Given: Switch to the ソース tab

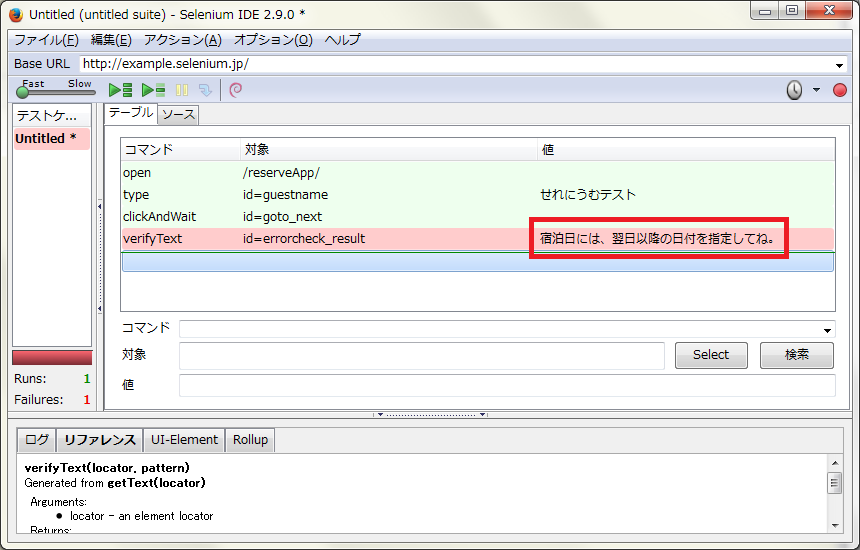Looking at the screenshot, I should coord(178,115).
